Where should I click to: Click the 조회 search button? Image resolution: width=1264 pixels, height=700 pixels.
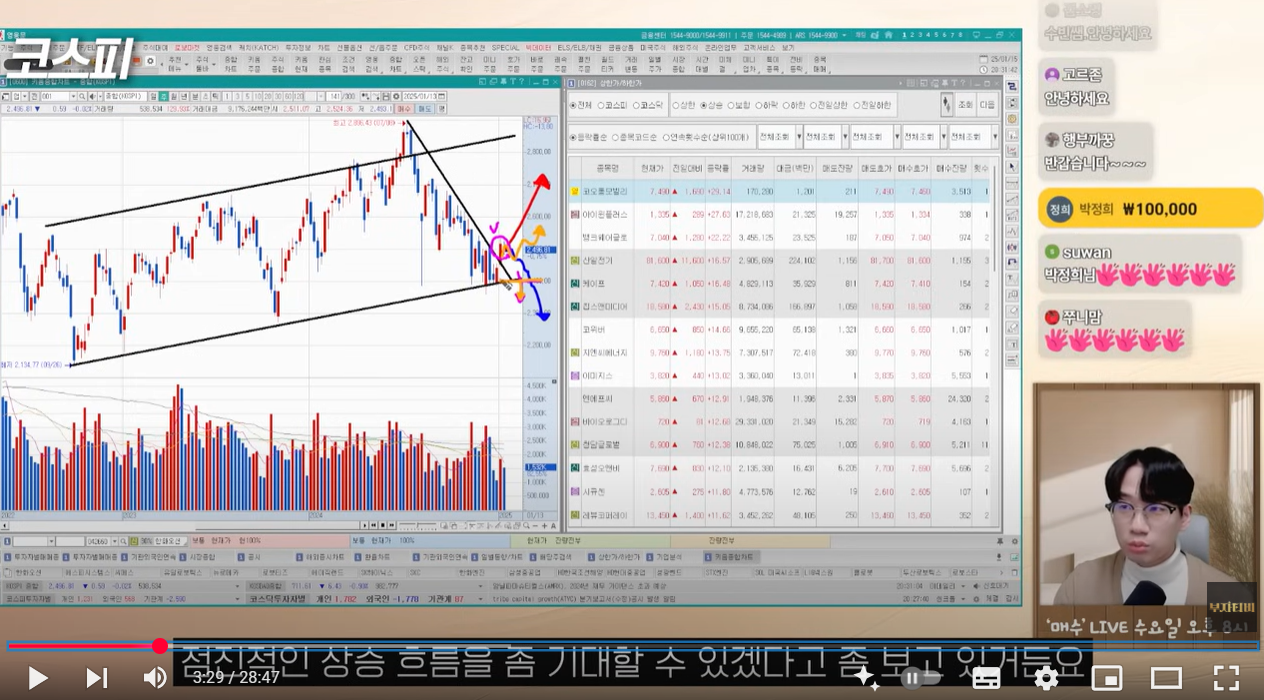(964, 105)
